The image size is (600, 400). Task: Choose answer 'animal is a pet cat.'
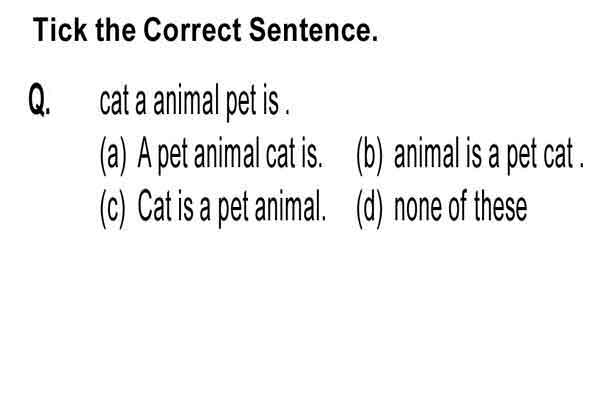[x=489, y=155]
